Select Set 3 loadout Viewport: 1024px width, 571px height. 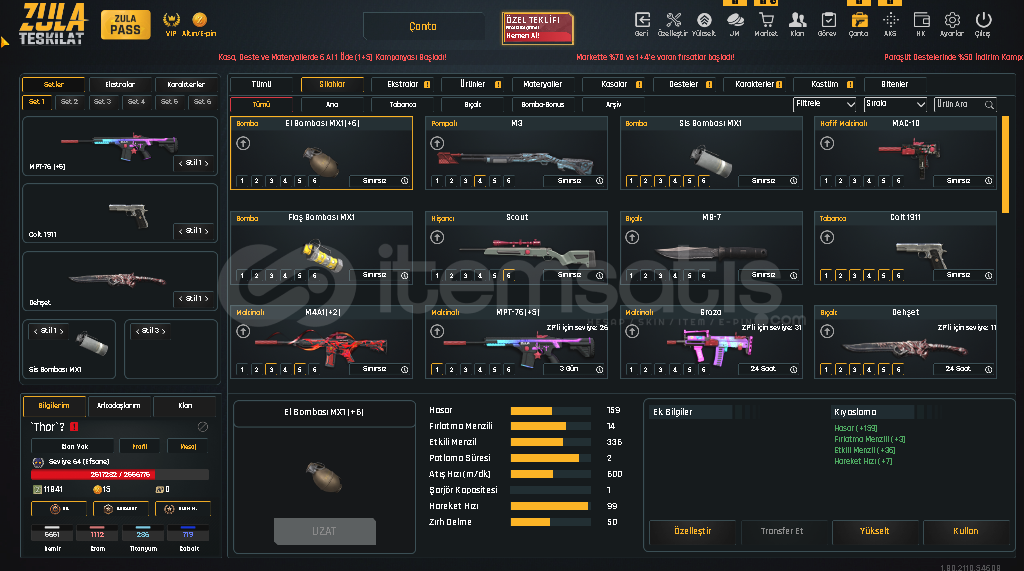tap(103, 102)
